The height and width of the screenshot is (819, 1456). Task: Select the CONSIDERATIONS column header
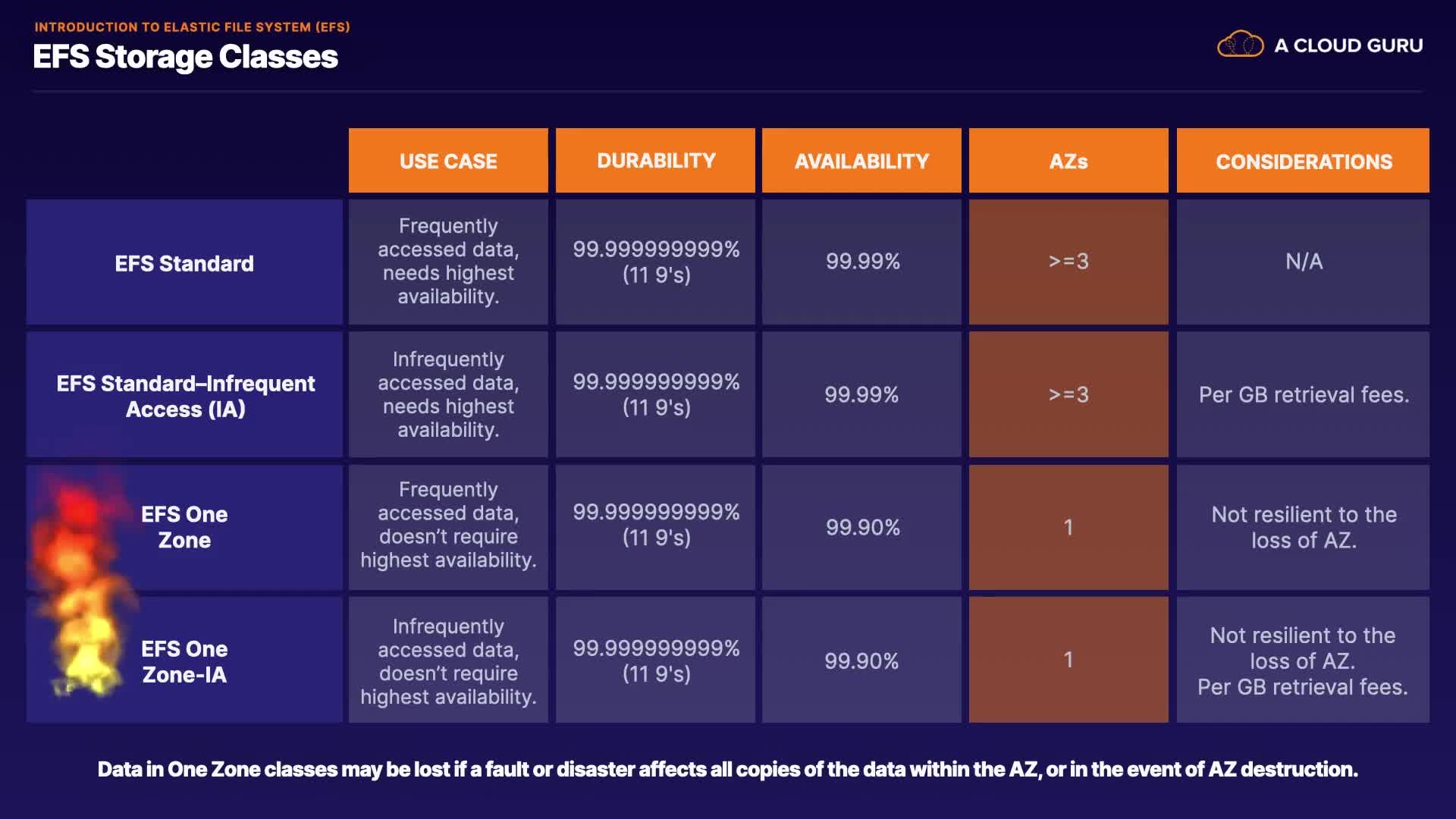(1303, 161)
